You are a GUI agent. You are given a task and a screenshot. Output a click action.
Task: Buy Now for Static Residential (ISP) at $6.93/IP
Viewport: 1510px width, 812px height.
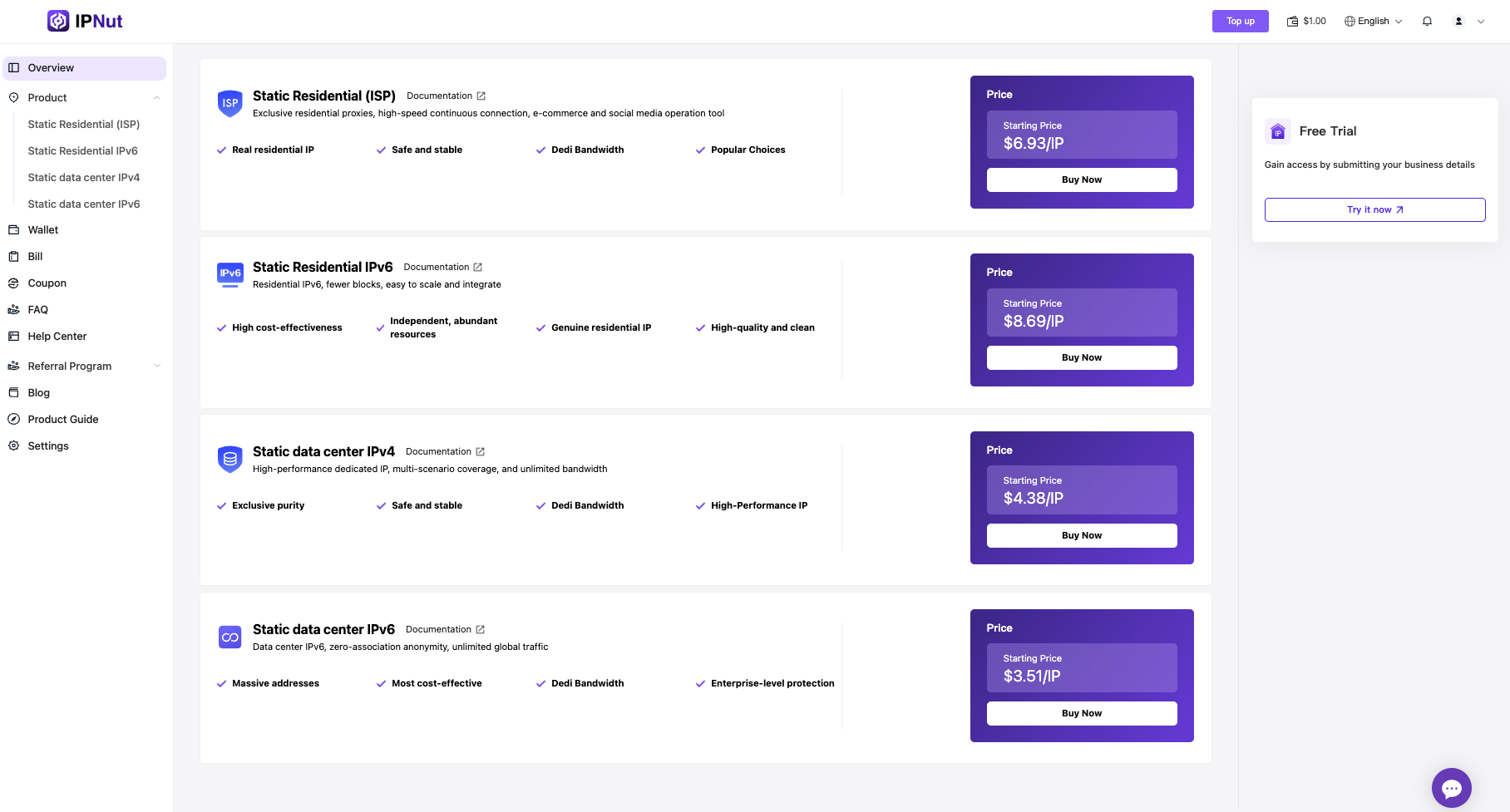(x=1082, y=180)
